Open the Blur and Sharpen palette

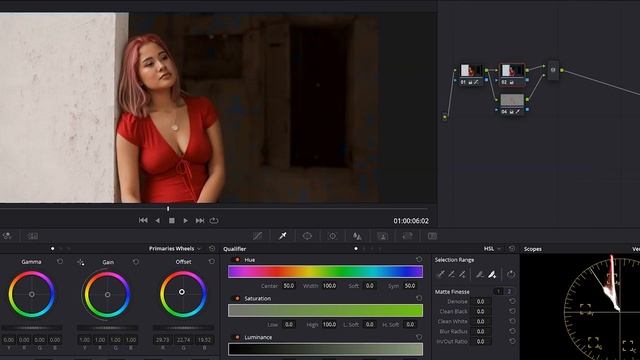(x=357, y=236)
